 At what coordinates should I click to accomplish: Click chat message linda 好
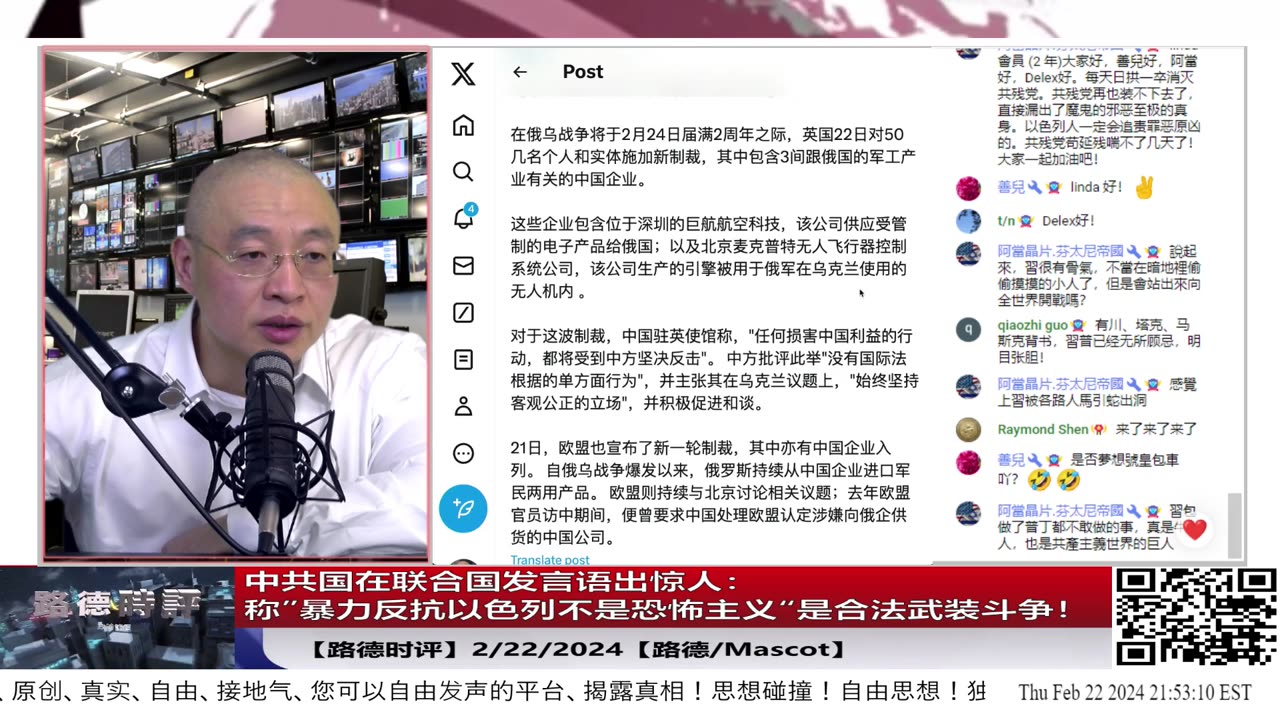coord(1096,187)
